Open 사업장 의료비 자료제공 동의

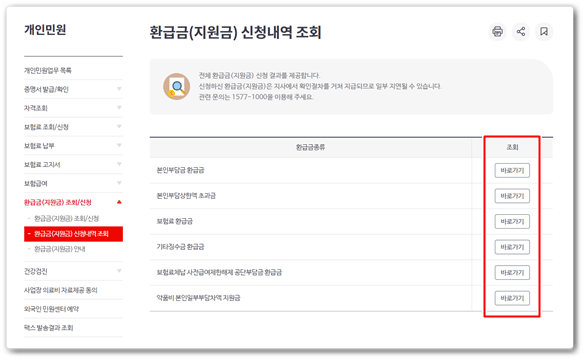(61, 290)
